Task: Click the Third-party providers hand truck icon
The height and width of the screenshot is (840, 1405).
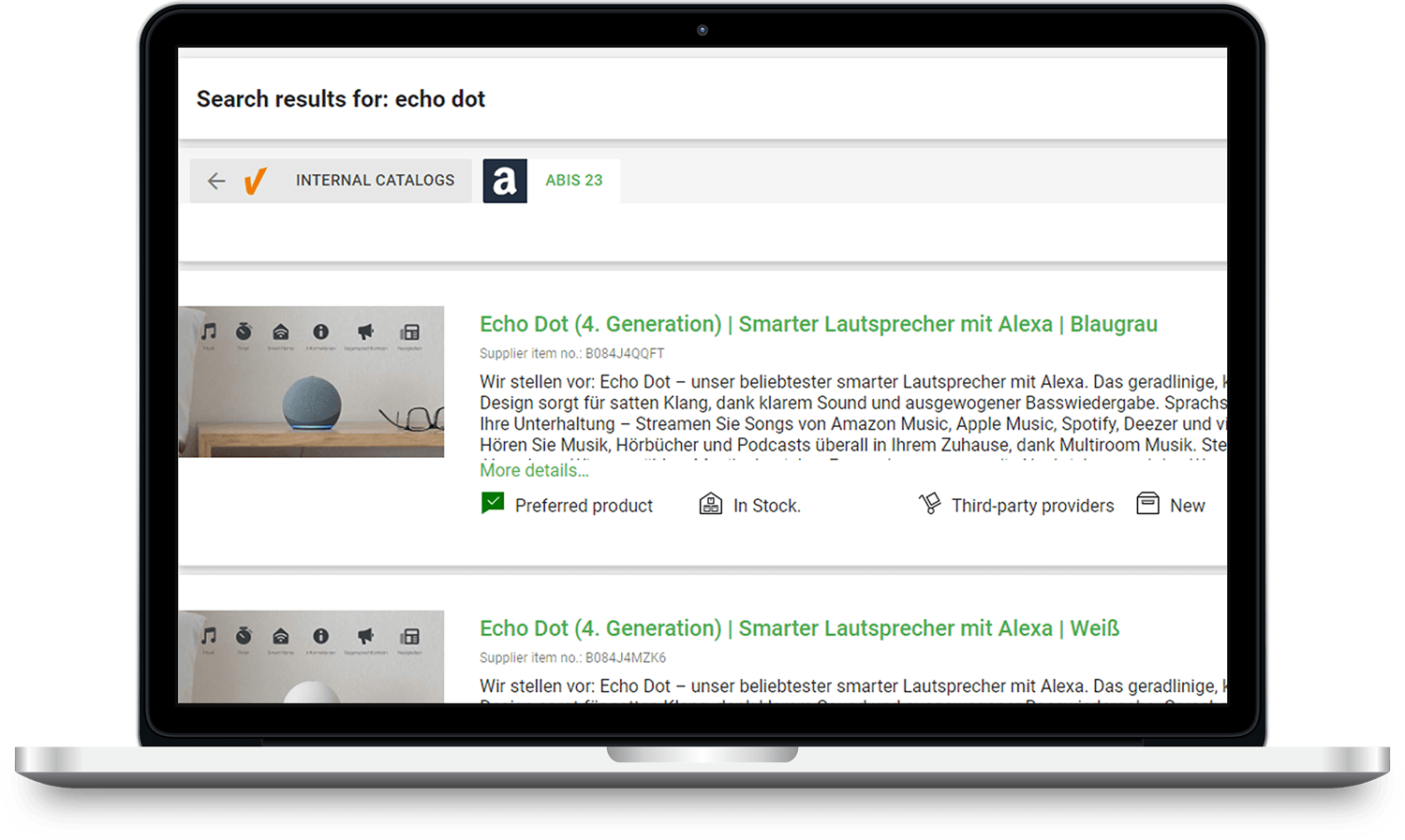Action: [929, 505]
